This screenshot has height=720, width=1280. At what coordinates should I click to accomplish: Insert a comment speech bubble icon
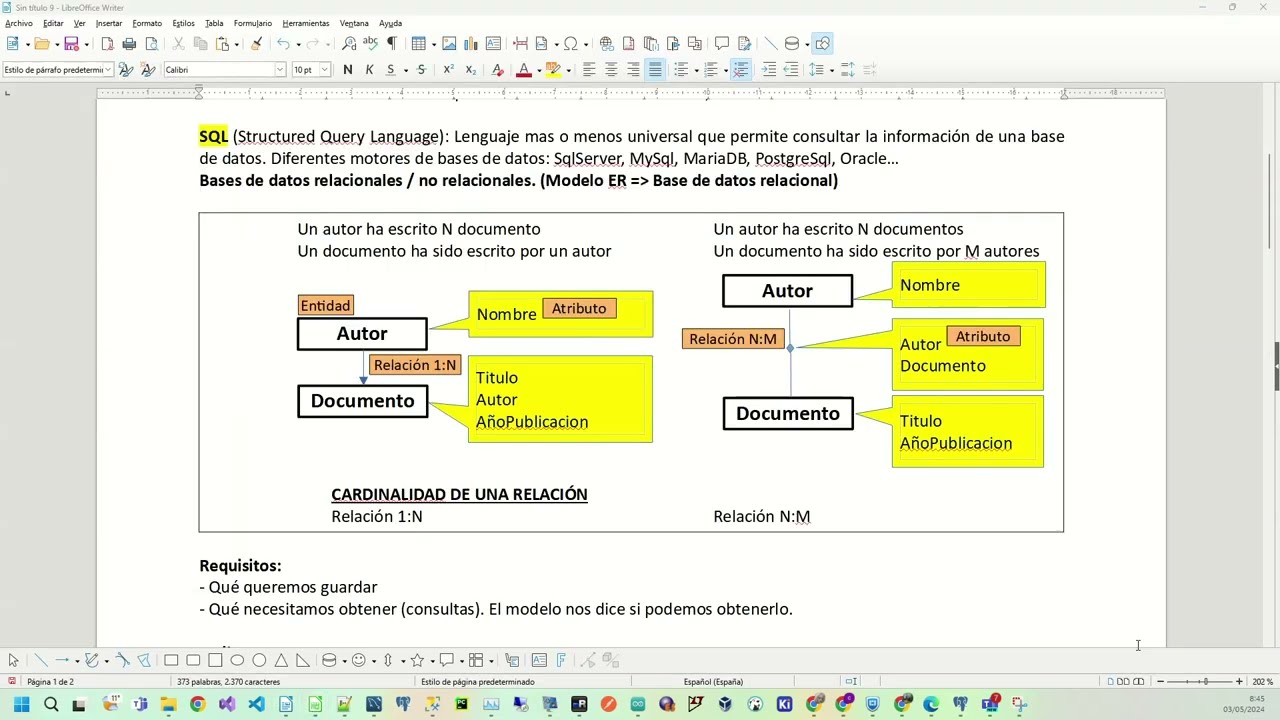click(722, 44)
